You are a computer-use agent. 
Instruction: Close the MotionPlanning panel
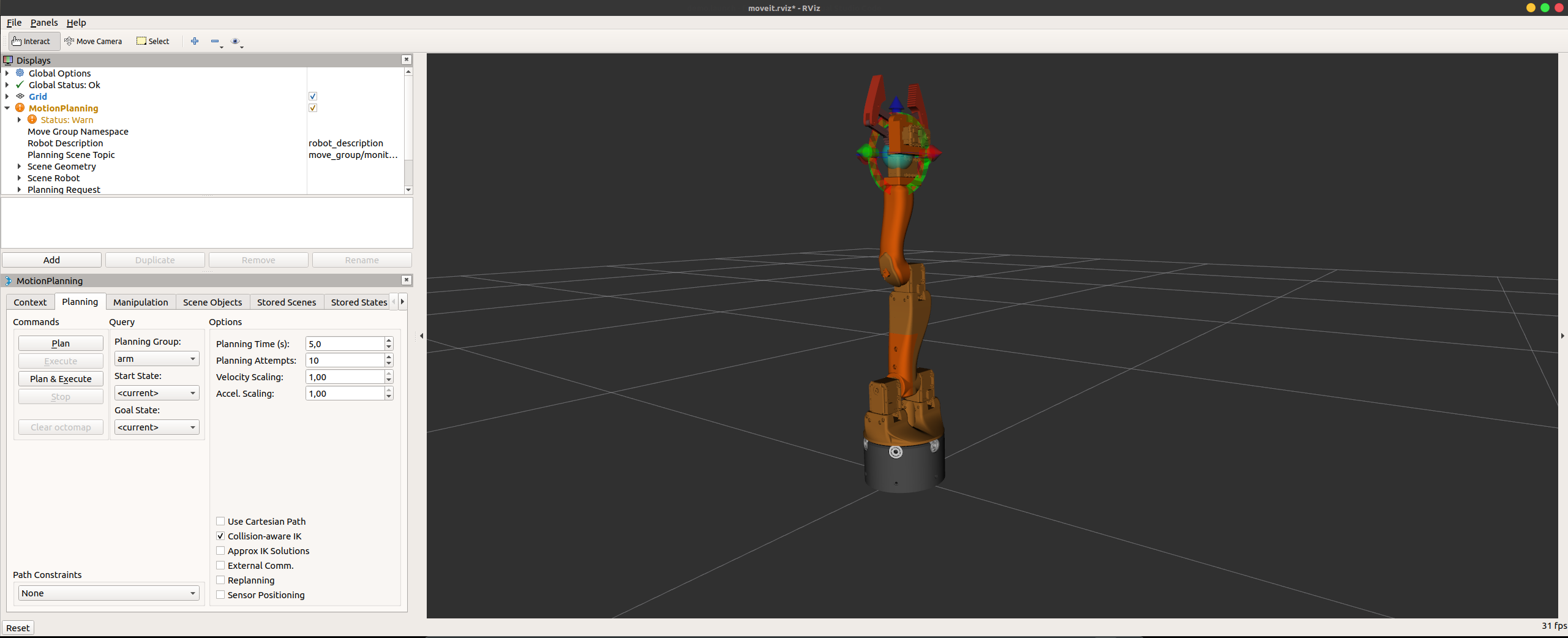406,280
